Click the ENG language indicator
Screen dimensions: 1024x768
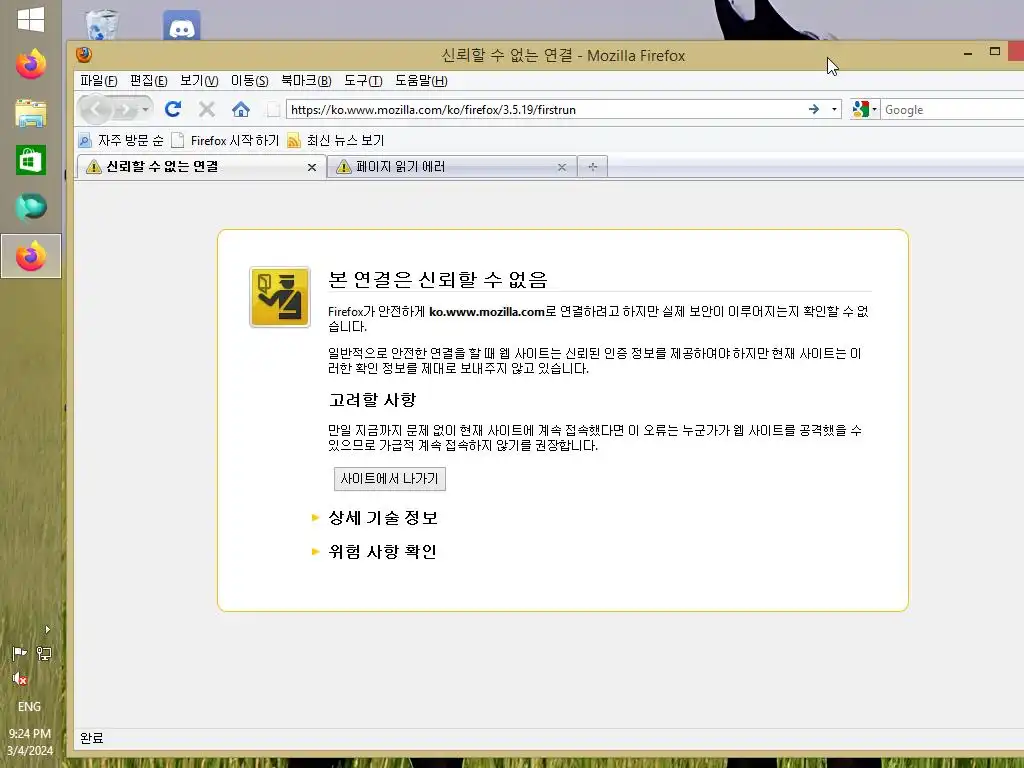(x=29, y=707)
